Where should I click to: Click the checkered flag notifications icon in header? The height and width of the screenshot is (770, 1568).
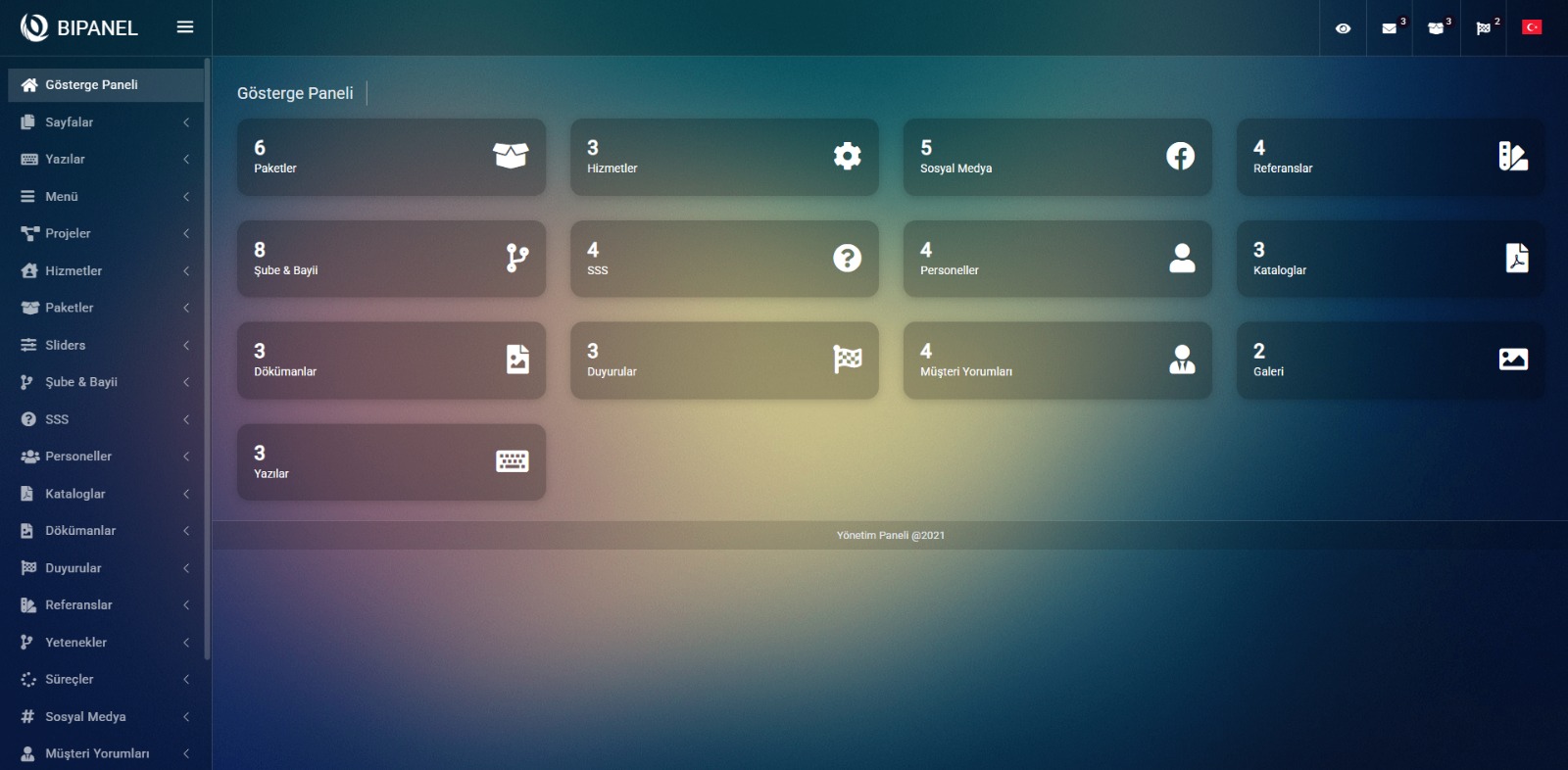pos(1484,28)
